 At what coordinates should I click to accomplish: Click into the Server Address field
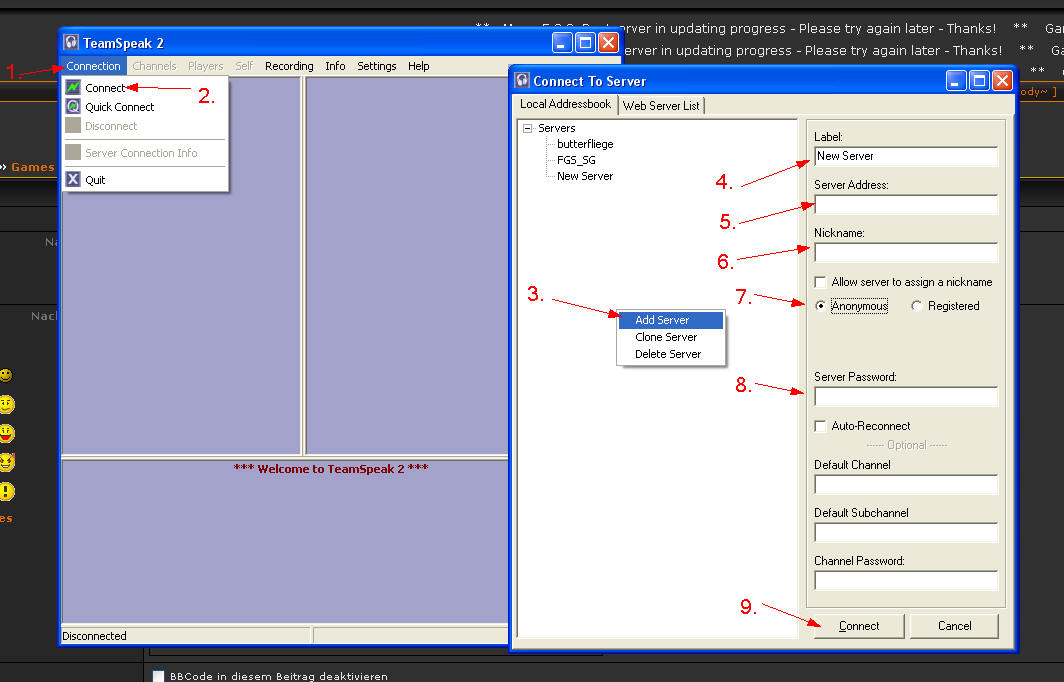tap(905, 205)
